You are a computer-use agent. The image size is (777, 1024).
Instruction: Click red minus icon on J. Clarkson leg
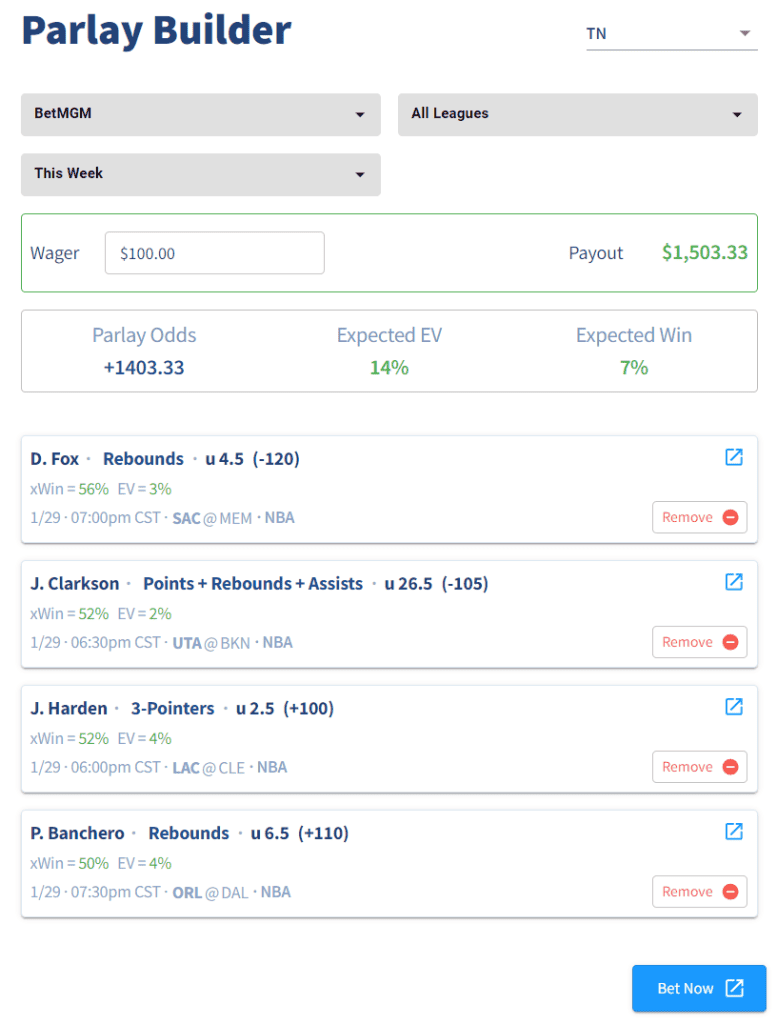point(730,642)
